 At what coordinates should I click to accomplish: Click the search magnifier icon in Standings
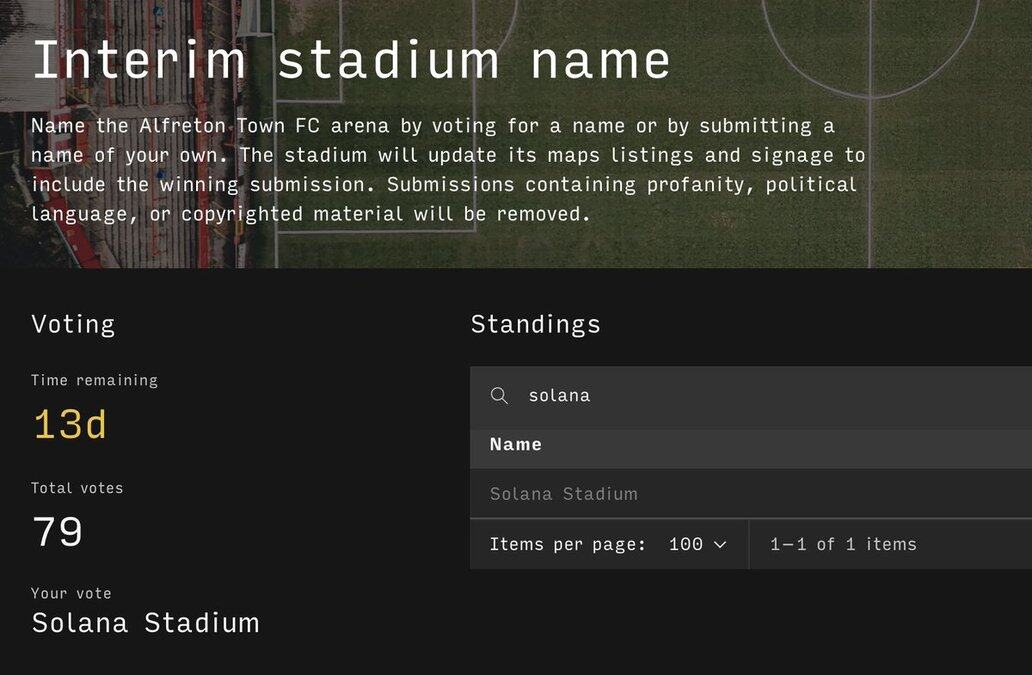500,396
